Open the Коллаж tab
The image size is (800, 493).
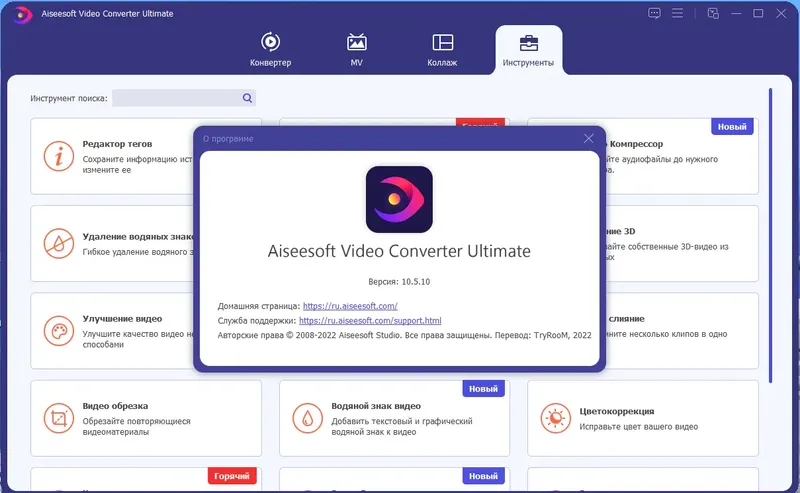click(442, 50)
